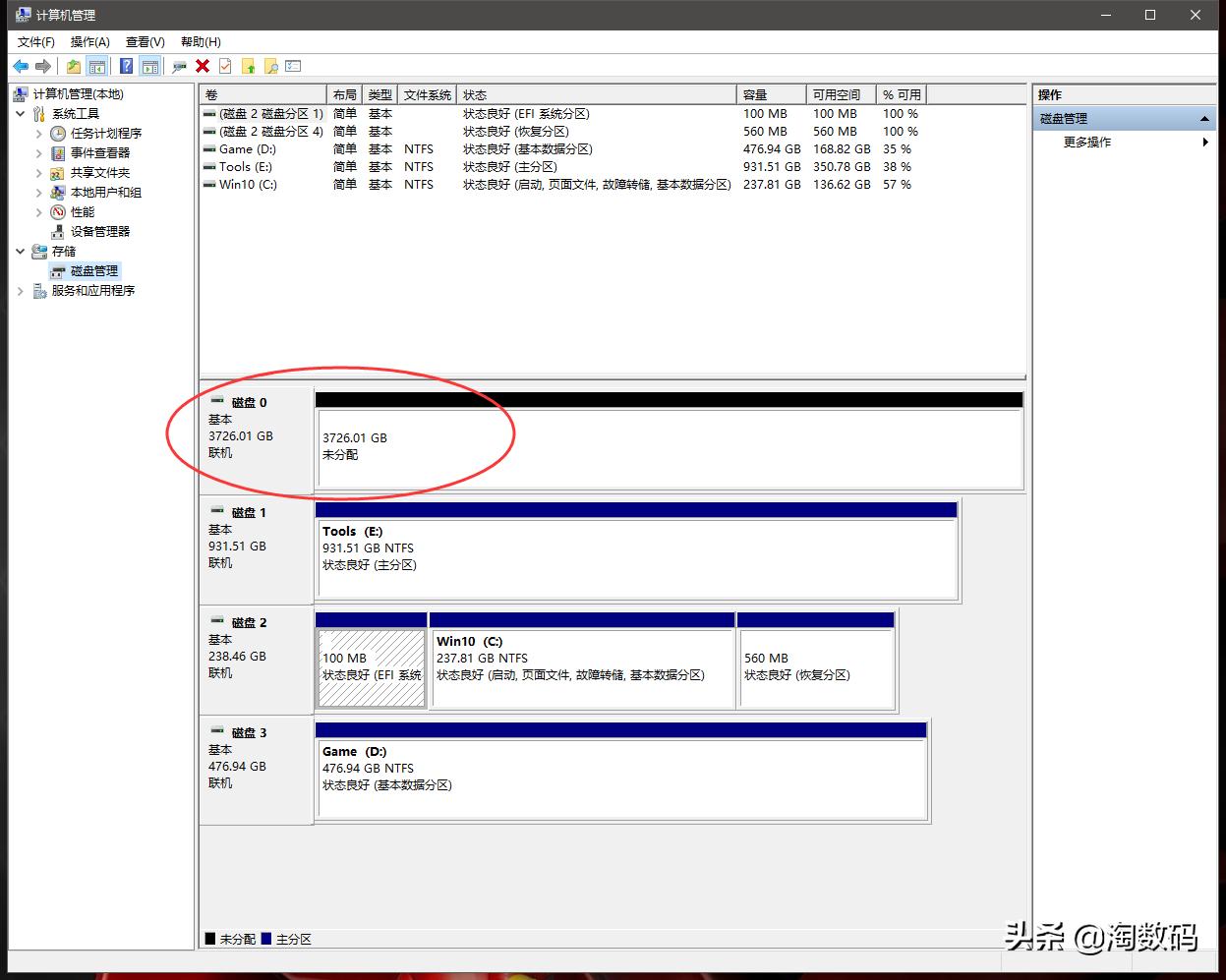
Task: Sort by the % 可用 column header
Action: click(902, 94)
